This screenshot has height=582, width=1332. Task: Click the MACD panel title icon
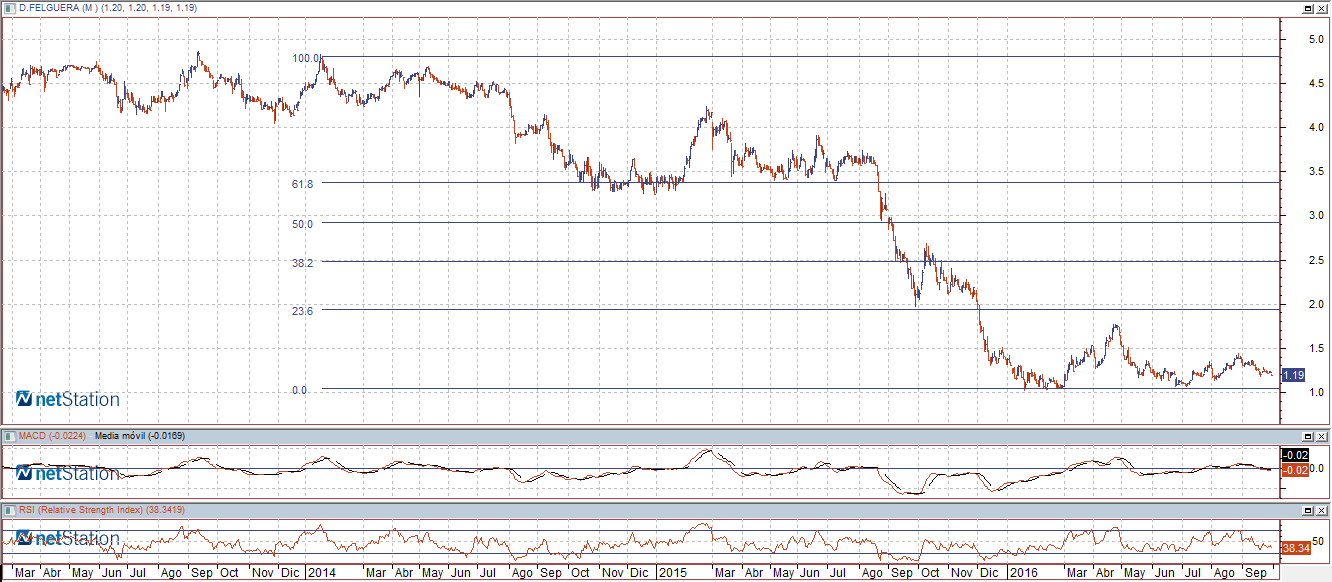[11, 435]
